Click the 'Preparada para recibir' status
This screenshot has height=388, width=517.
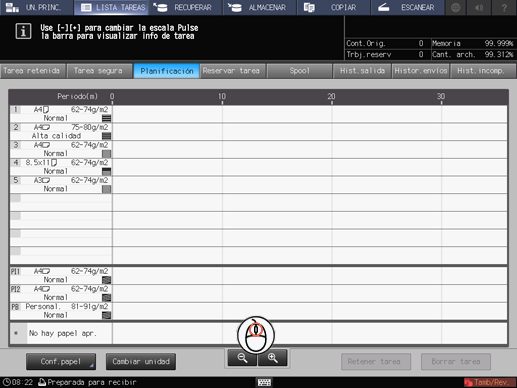92,382
